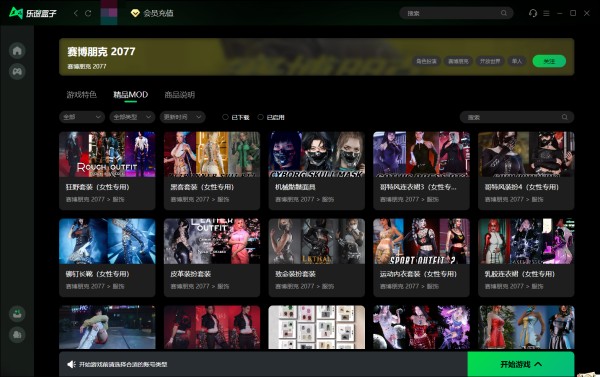Viewport: 600px width, 377px height.
Task: Click the 开始游戏 start game button
Action: pyautogui.click(x=521, y=364)
